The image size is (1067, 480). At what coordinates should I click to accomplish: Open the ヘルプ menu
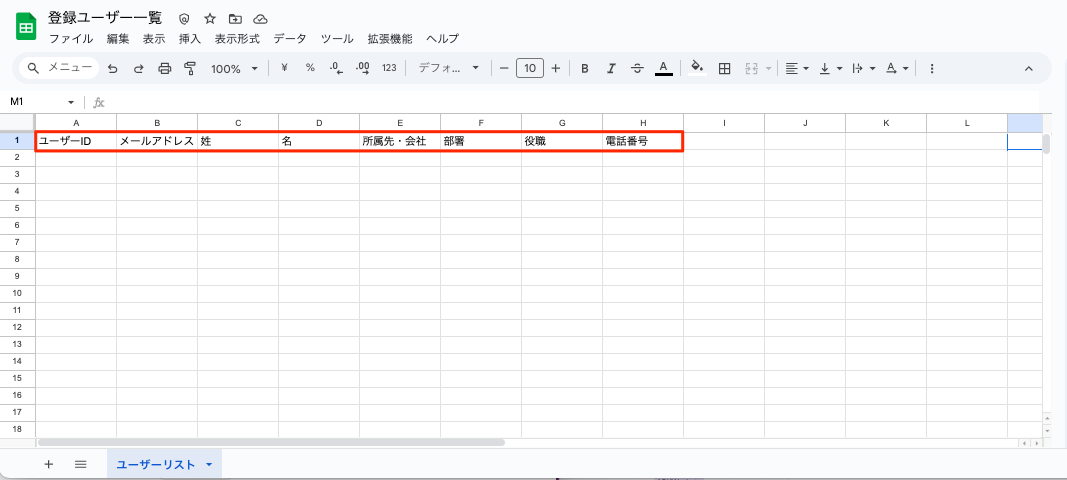tap(442, 39)
